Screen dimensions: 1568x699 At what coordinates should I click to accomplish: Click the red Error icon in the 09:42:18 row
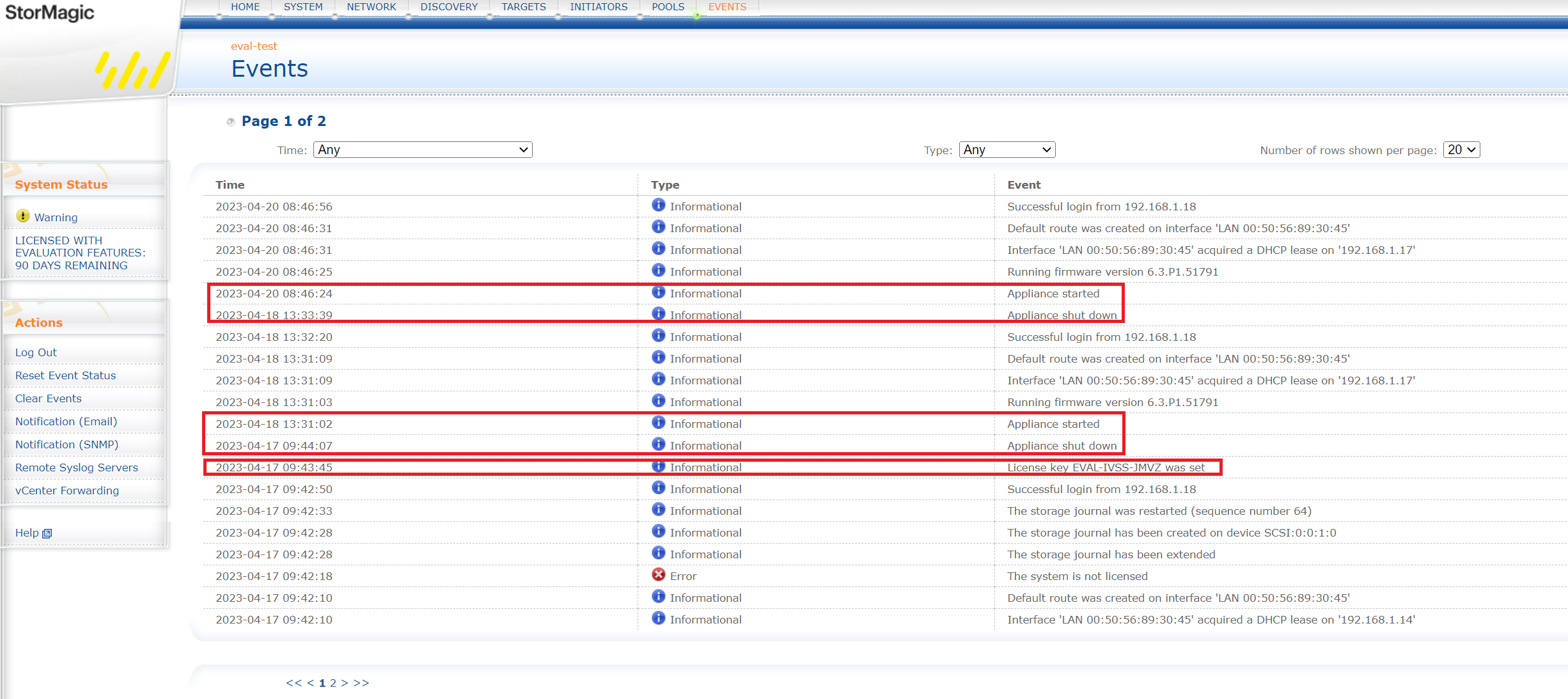[x=658, y=574]
